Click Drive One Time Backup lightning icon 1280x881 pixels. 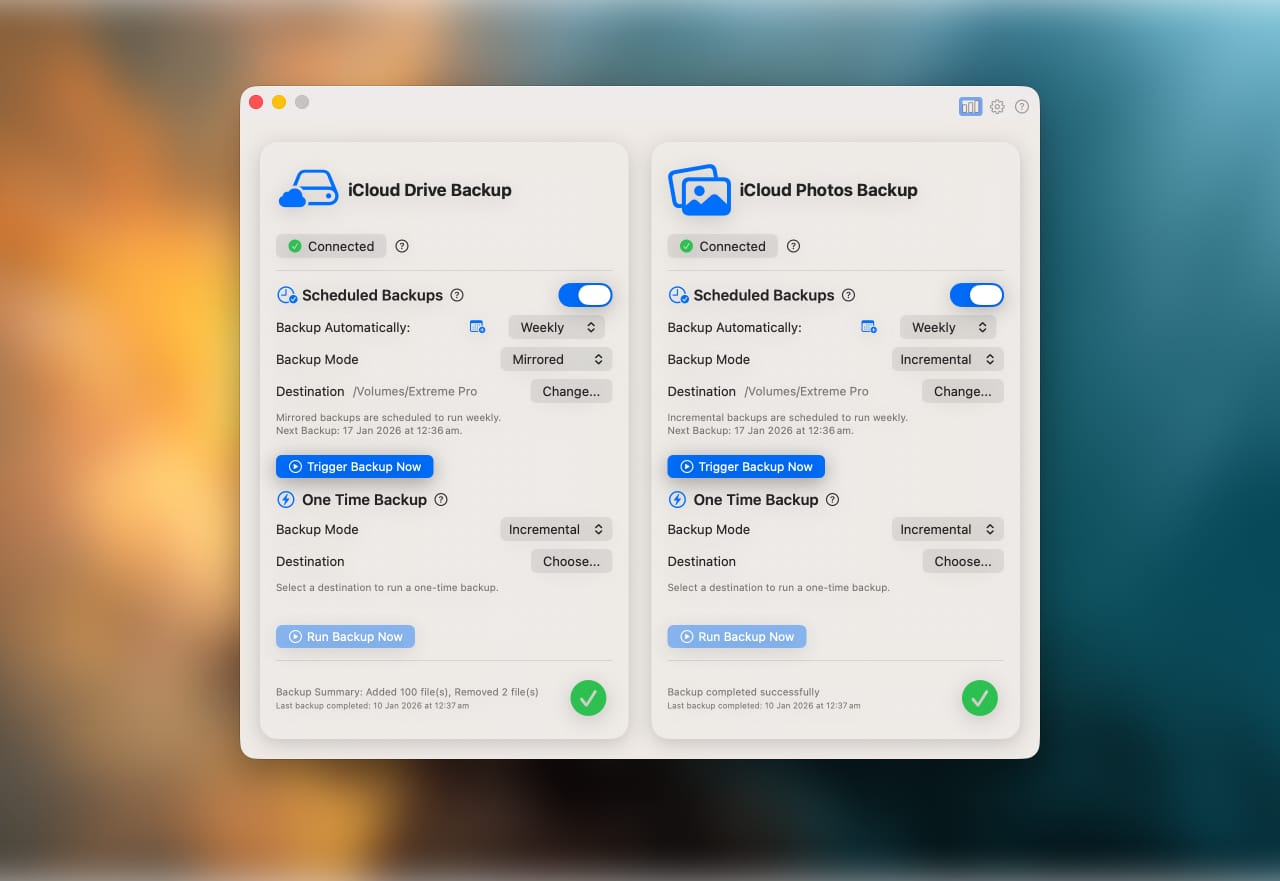click(286, 499)
